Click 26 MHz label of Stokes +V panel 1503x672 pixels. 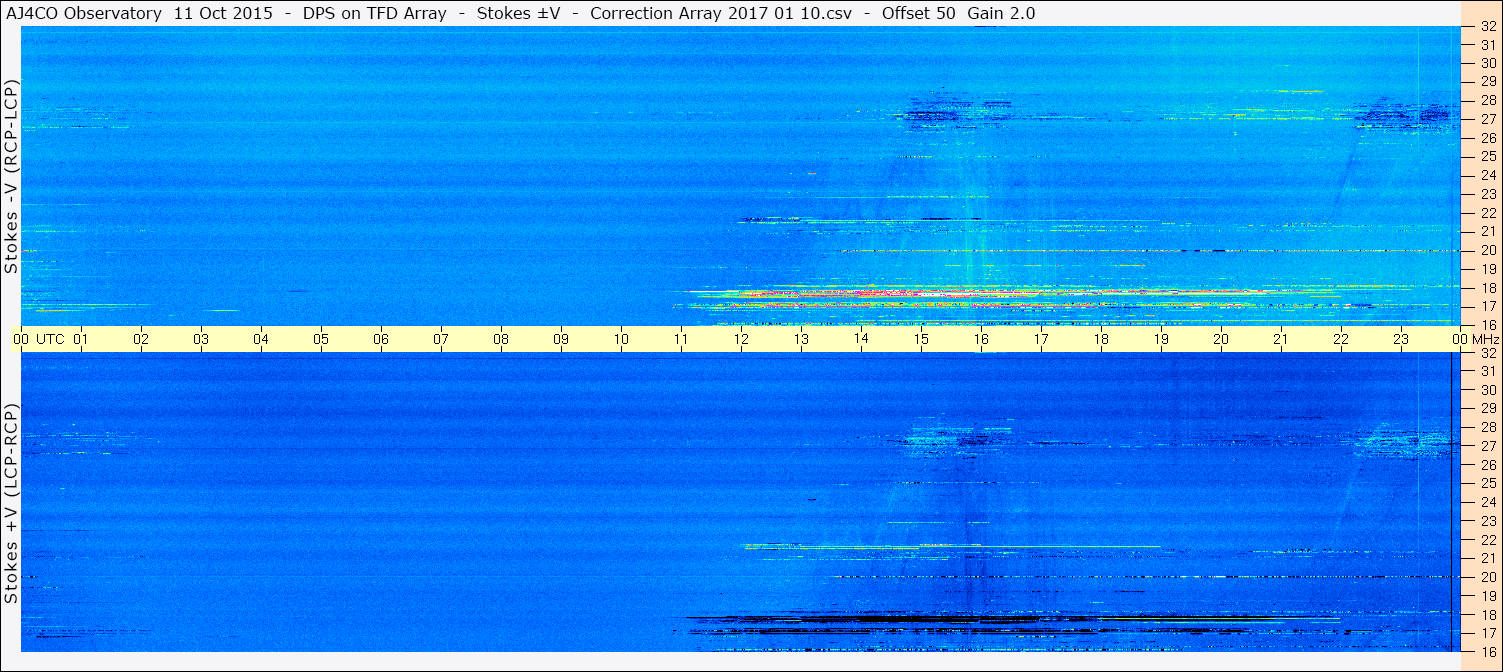(1488, 465)
